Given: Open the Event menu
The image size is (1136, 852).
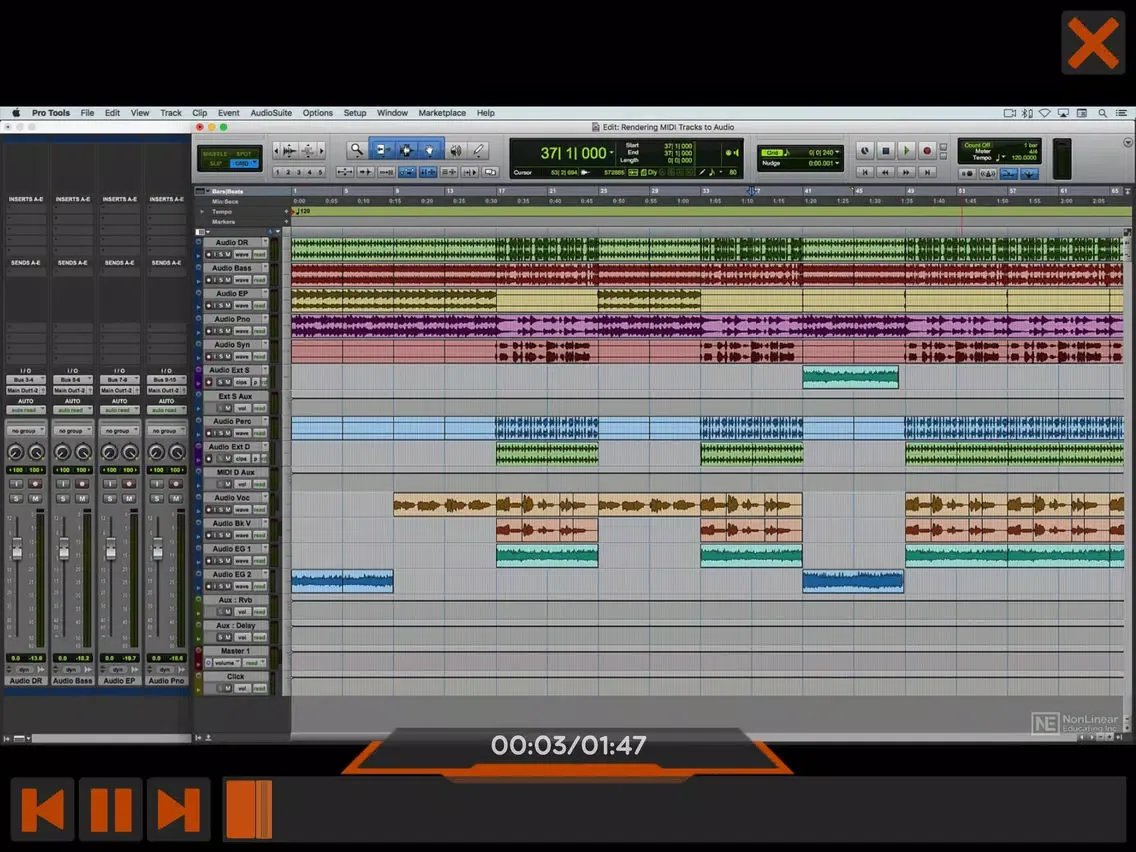Looking at the screenshot, I should tap(228, 113).
